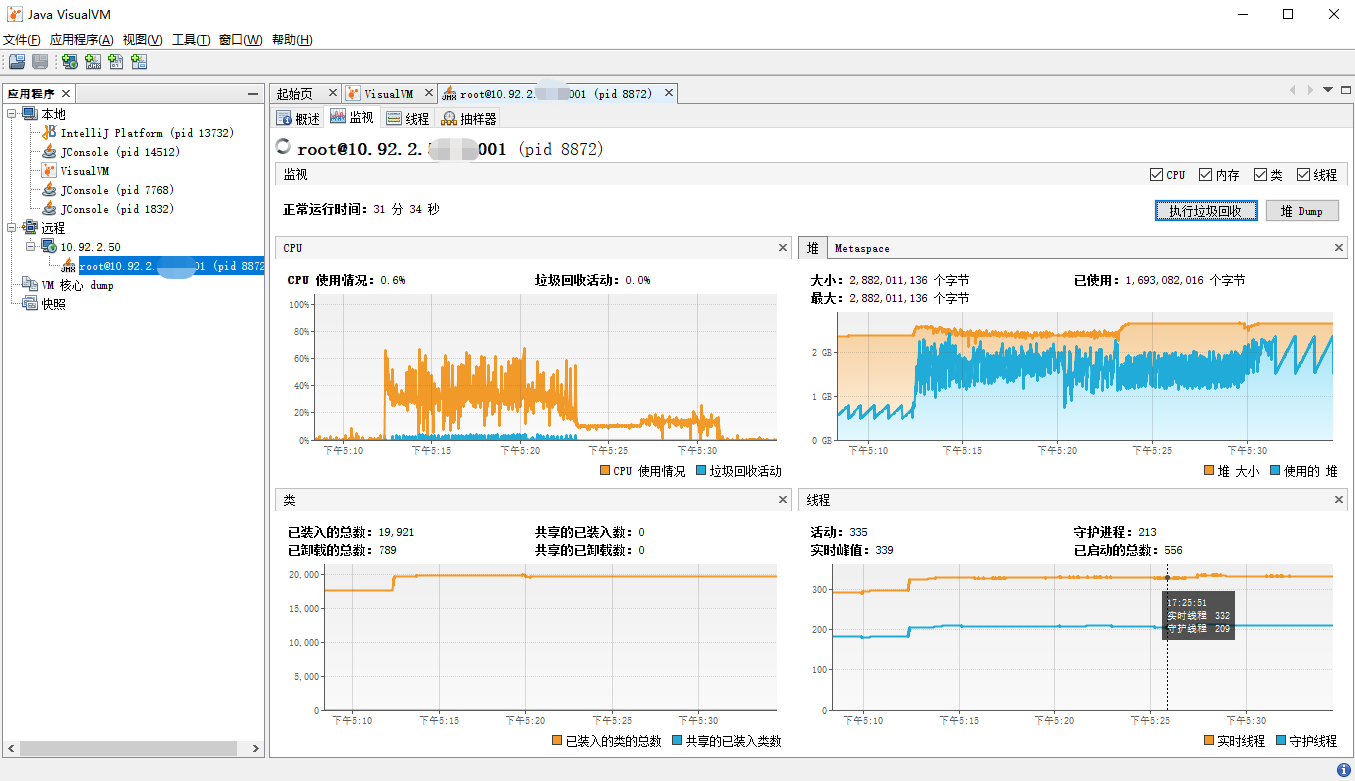Select the Add Remote Host toolbar icon

pos(69,62)
